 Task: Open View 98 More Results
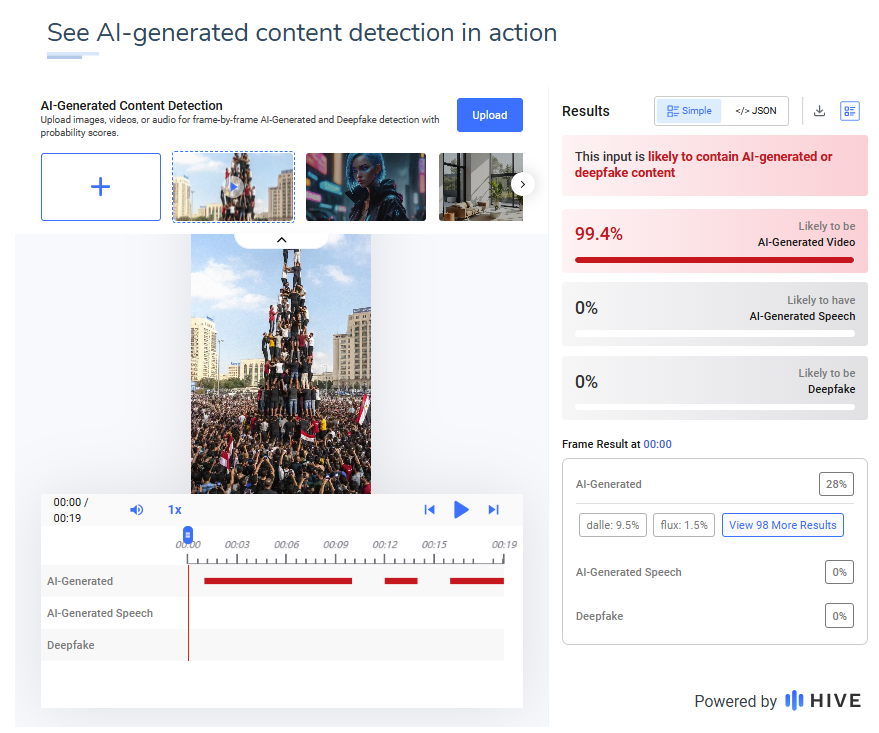[783, 525]
